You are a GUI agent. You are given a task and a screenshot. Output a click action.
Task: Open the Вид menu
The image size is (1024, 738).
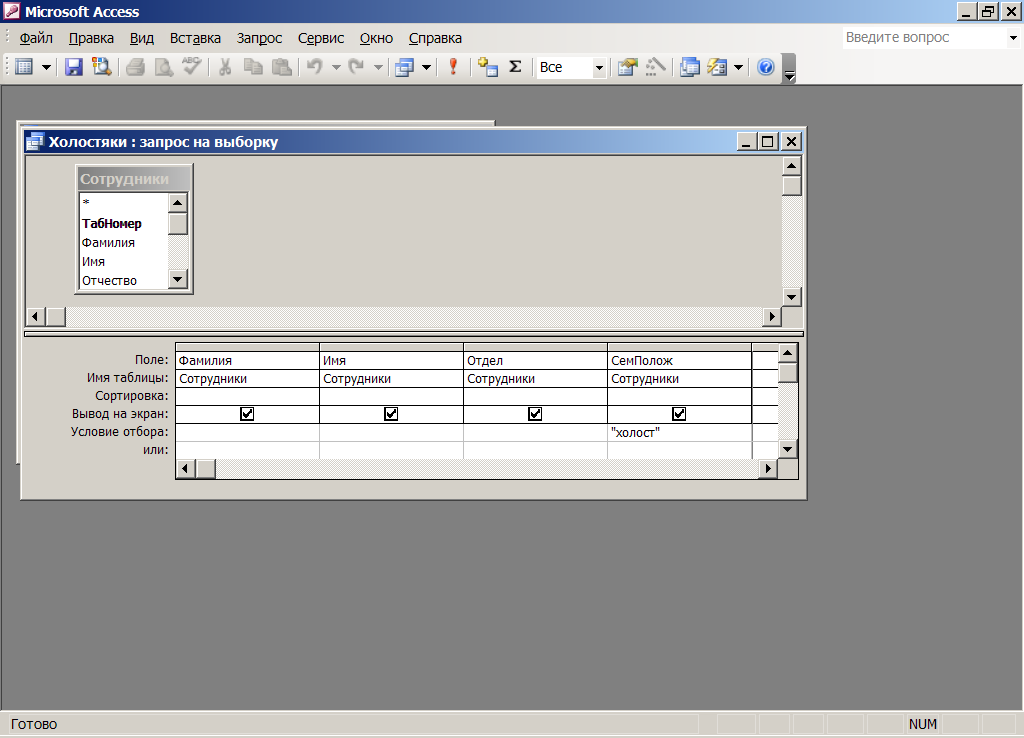[142, 38]
